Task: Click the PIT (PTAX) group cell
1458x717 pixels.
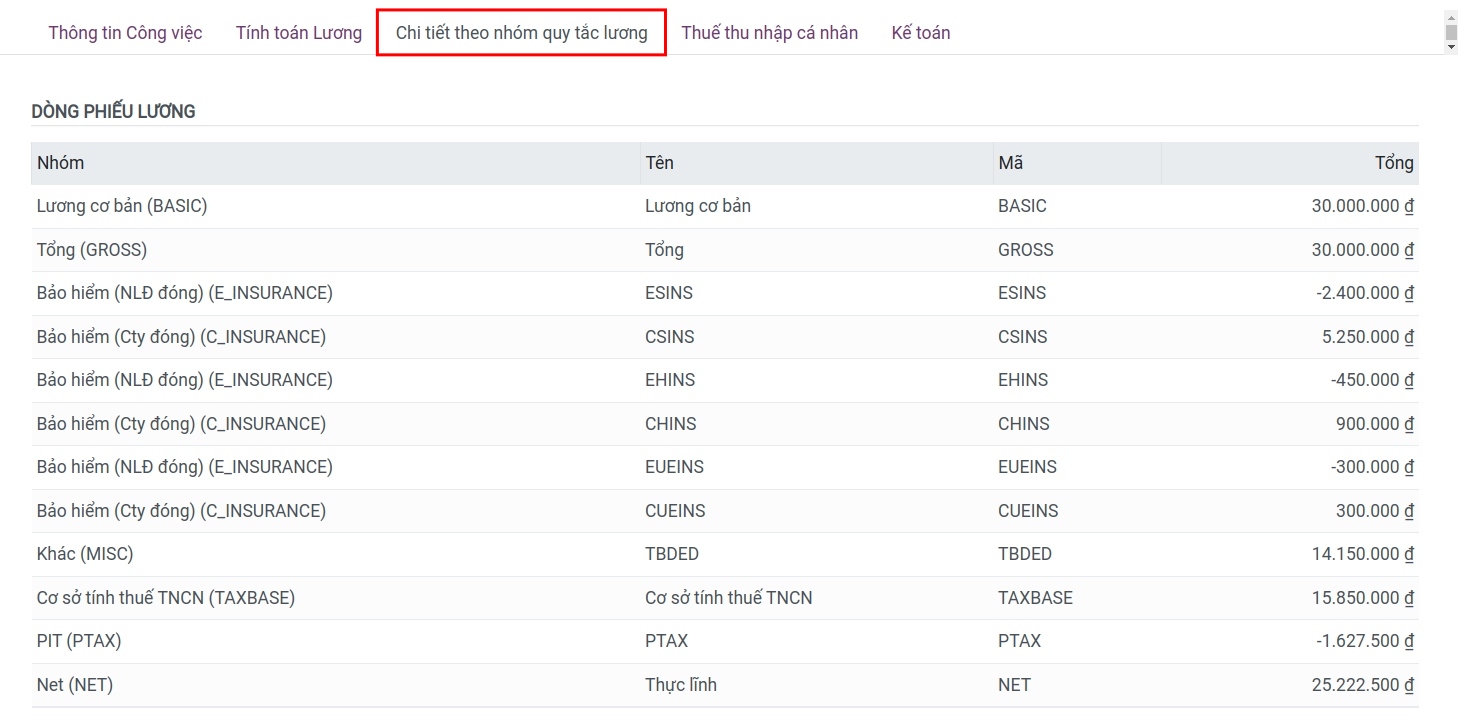Action: (79, 641)
